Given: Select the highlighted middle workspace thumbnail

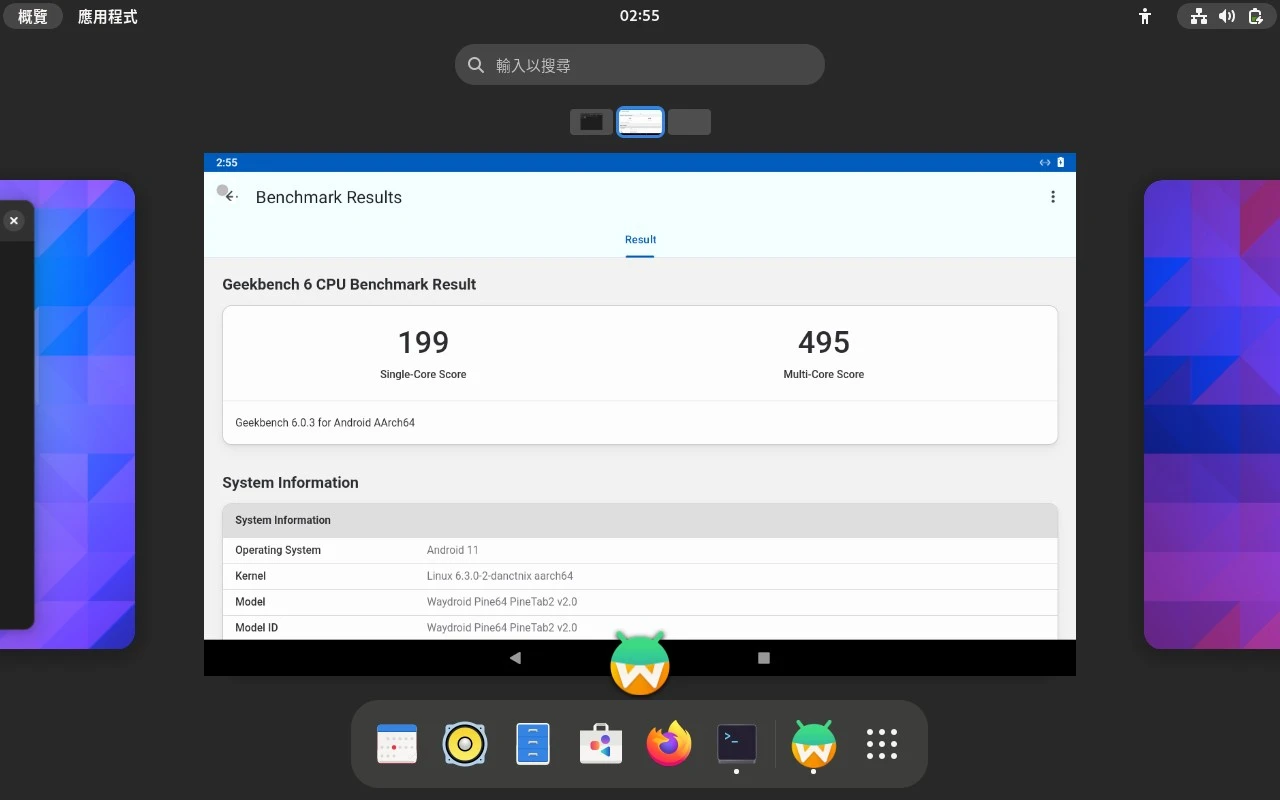Looking at the screenshot, I should coord(640,122).
